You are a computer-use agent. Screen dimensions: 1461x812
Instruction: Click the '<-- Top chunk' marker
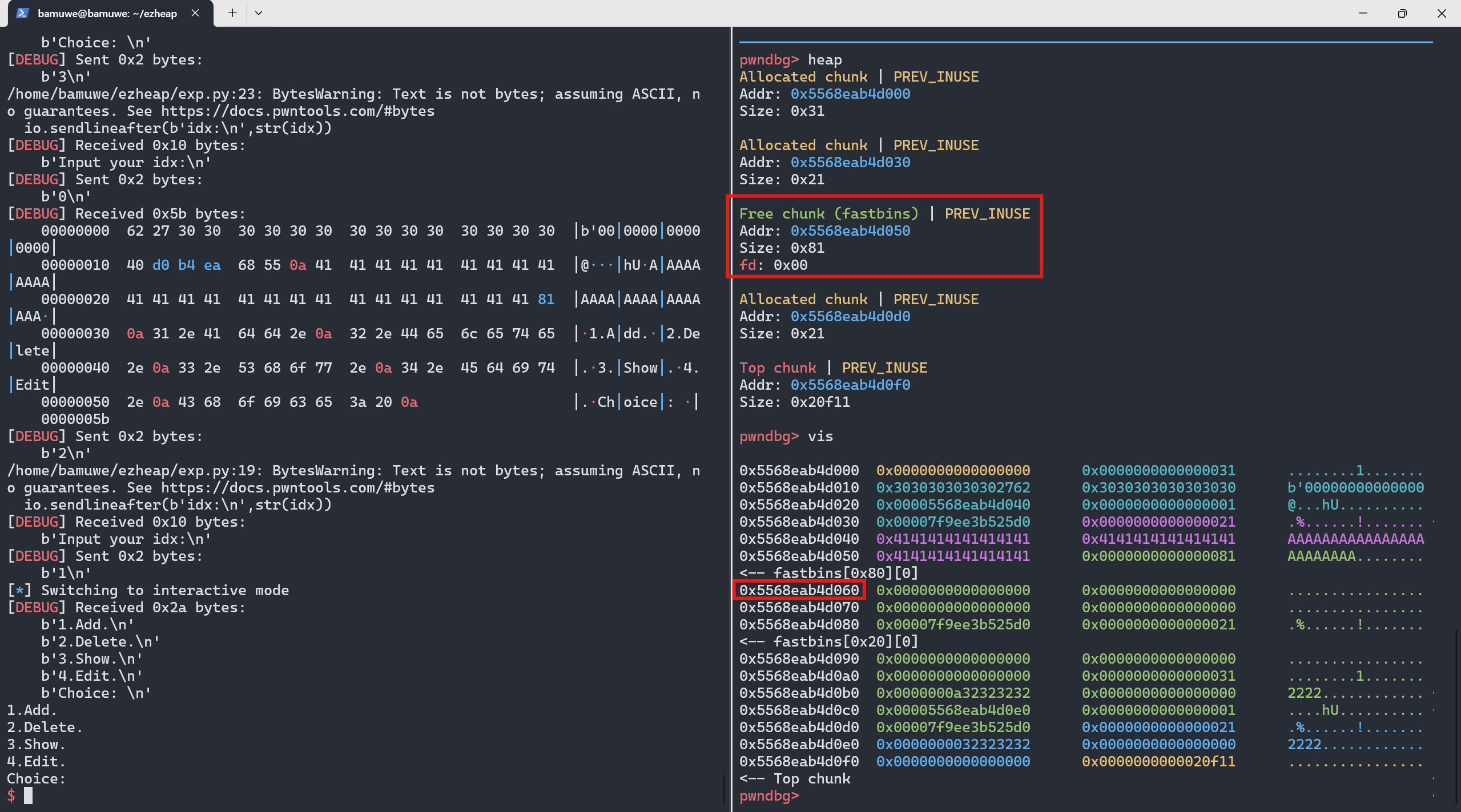point(795,778)
